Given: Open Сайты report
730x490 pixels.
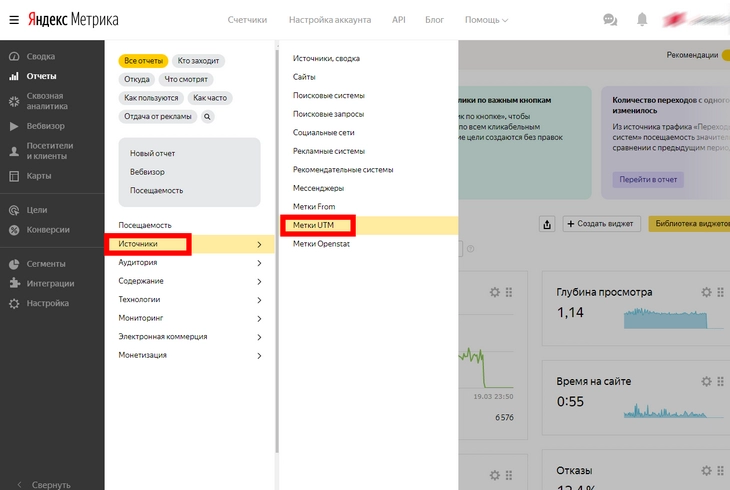Looking at the screenshot, I should tap(304, 77).
